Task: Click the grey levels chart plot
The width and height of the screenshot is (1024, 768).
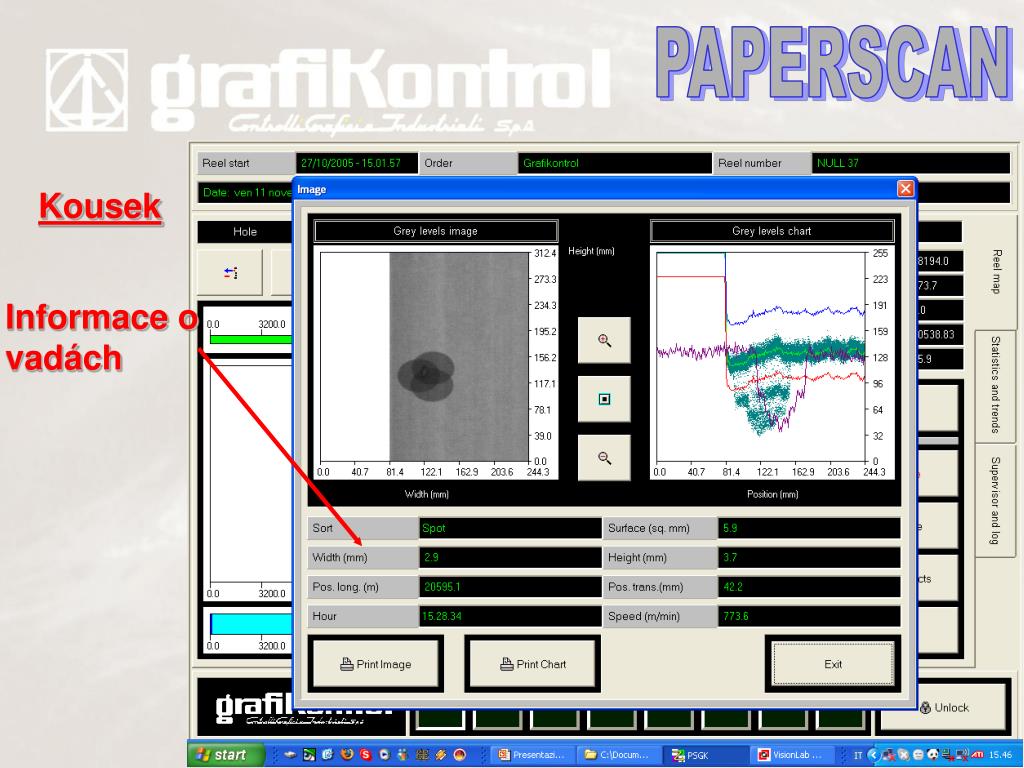Action: pyautogui.click(x=761, y=357)
